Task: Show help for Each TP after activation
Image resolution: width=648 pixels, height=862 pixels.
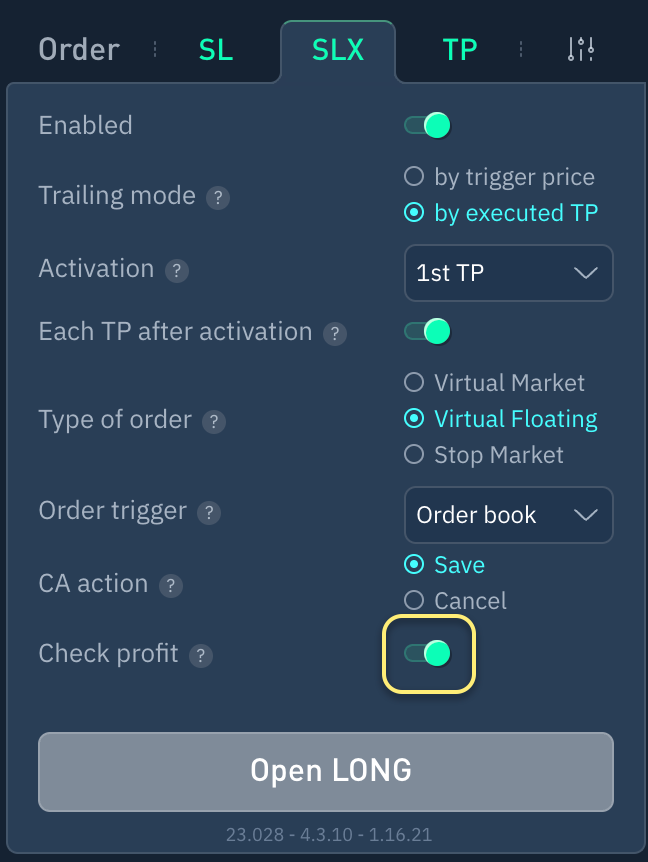Action: click(x=335, y=334)
